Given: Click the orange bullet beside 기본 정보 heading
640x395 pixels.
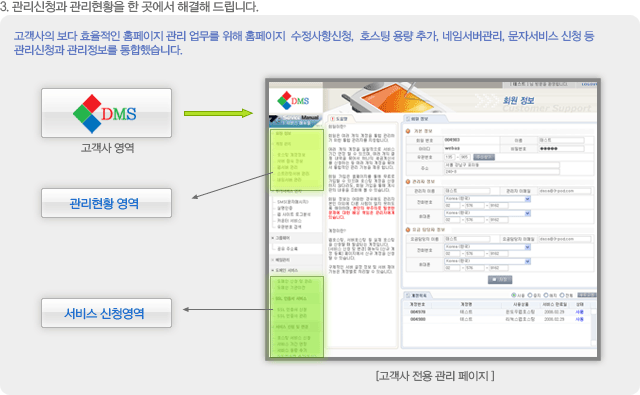Looking at the screenshot, I should 408,131.
